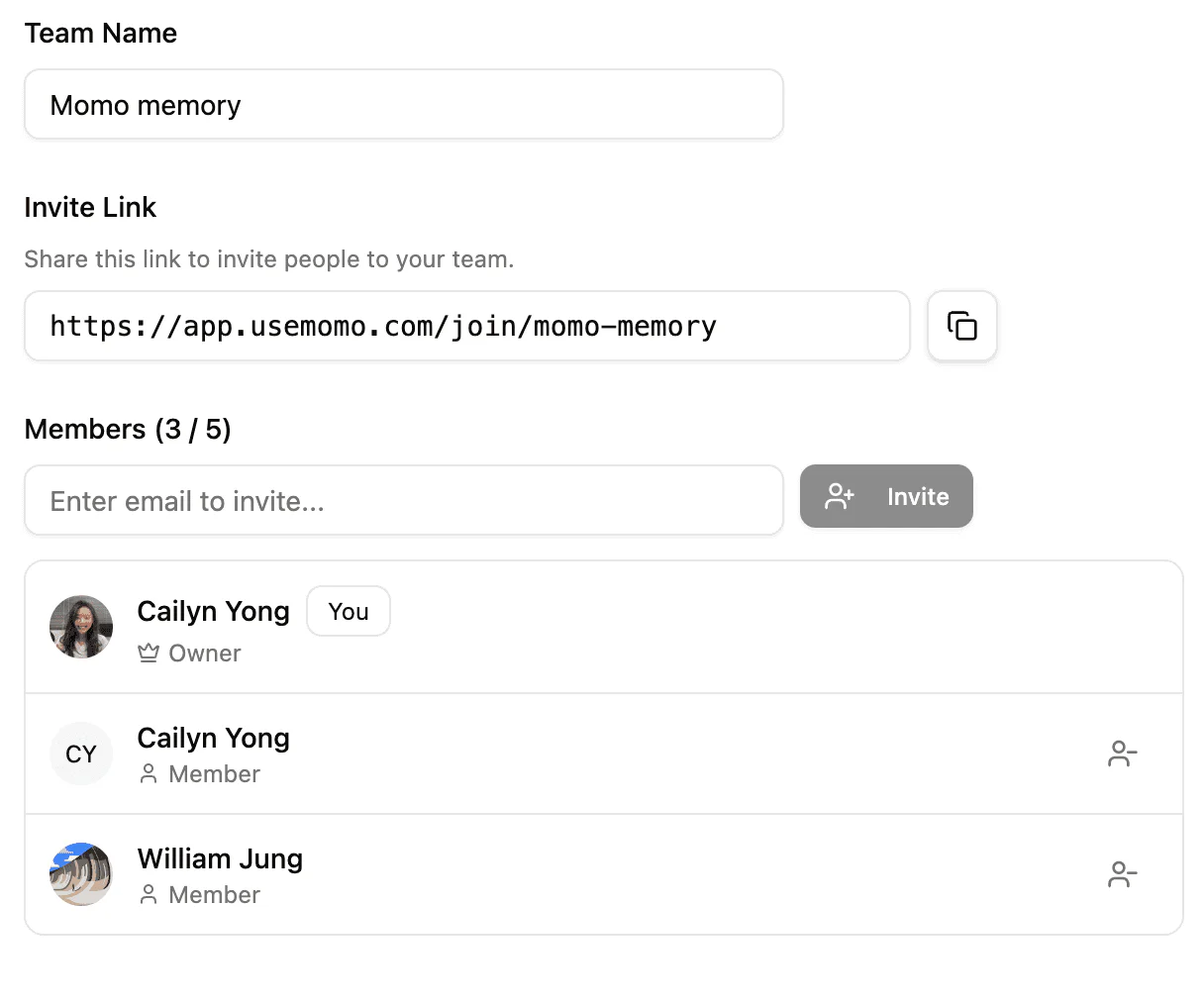Screen dimensions: 1204x1006
Task: Click the Invite Link section heading
Action: pos(90,207)
